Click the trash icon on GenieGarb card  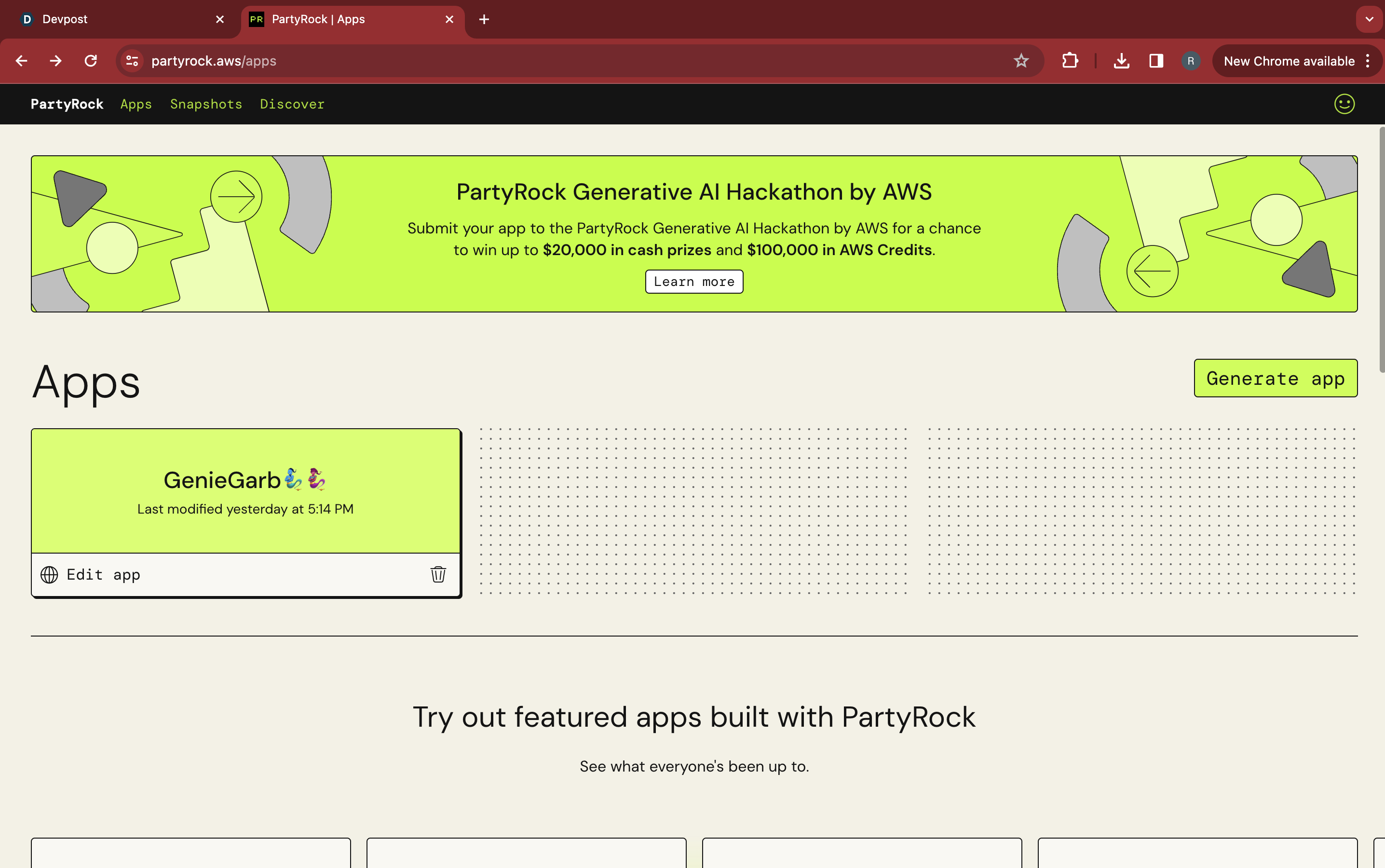coord(438,574)
